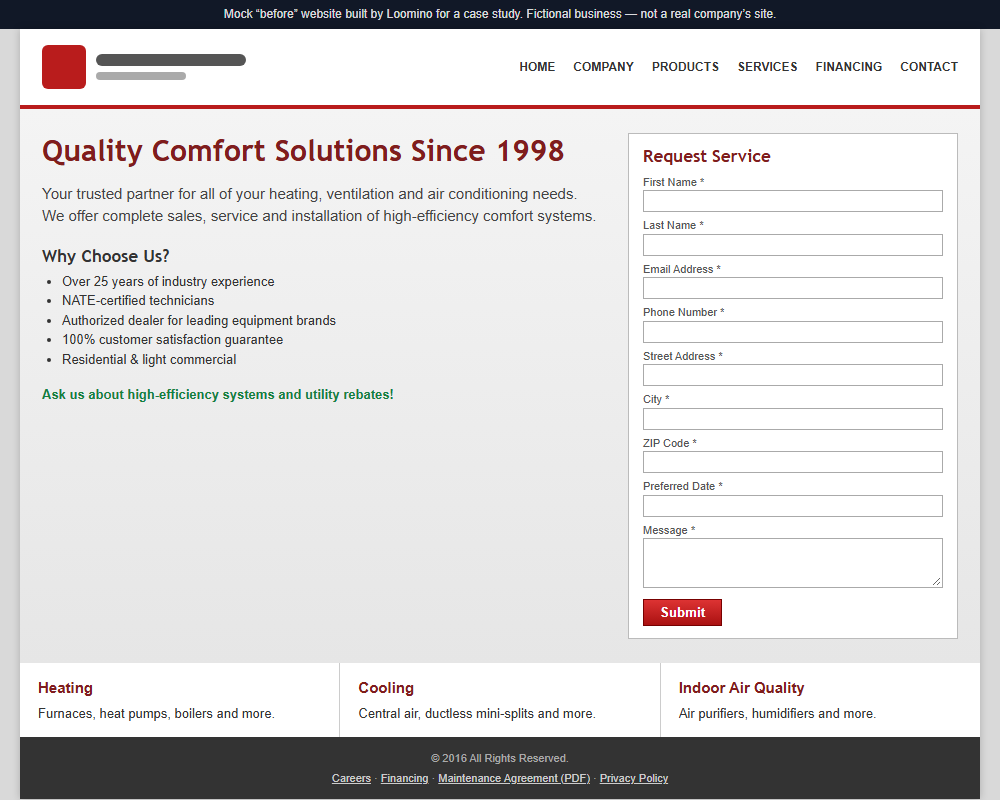Image resolution: width=1000 pixels, height=800 pixels.
Task: Click the 'Message *' label
Action: (x=669, y=530)
